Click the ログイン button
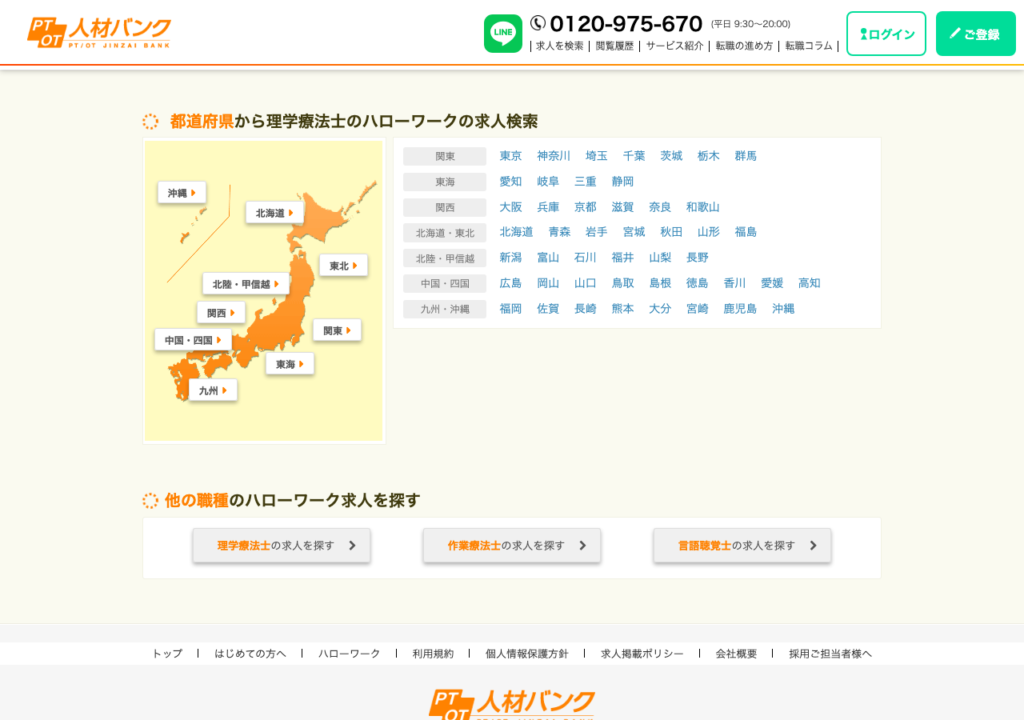Viewport: 1024px width, 720px height. (886, 33)
